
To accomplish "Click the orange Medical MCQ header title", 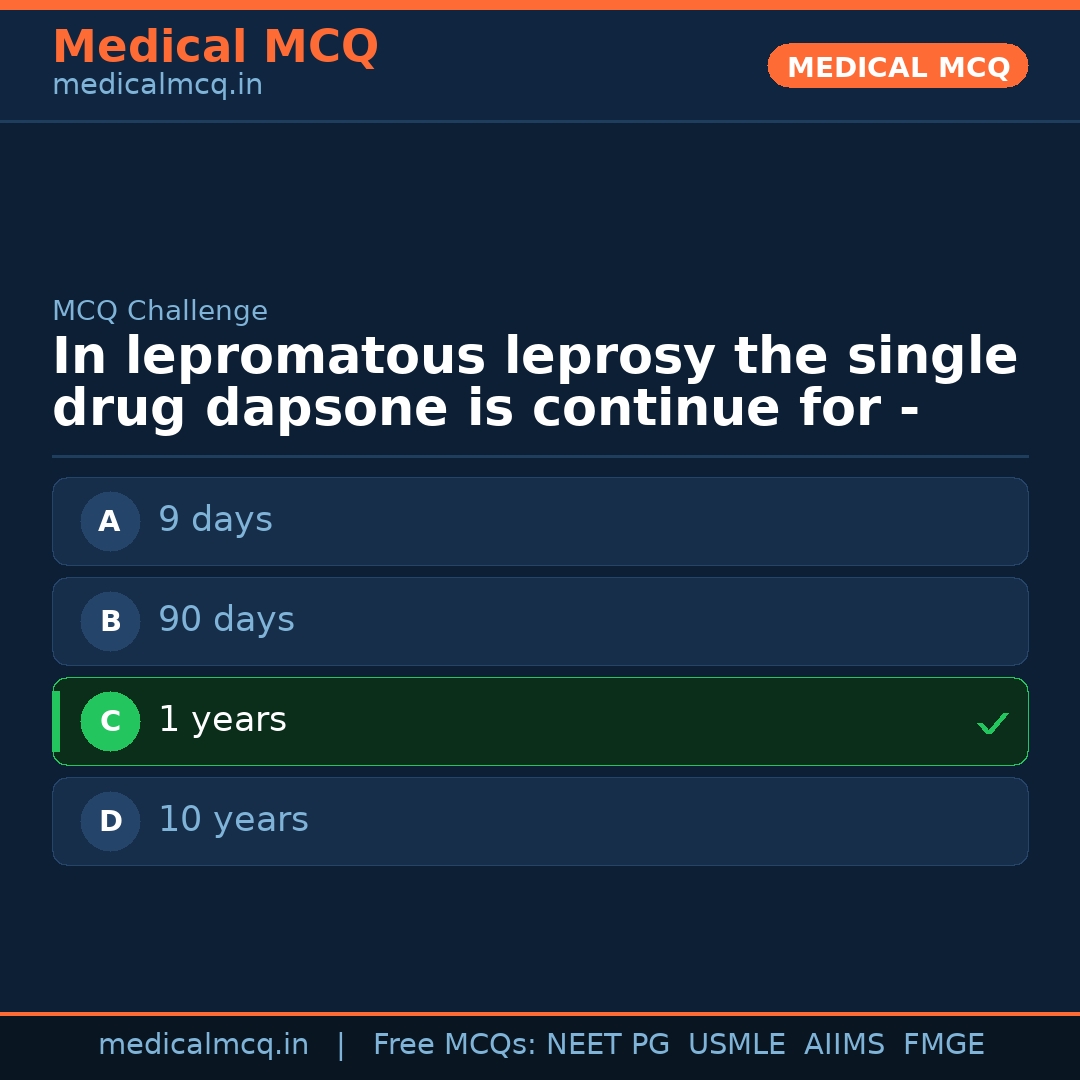I will tap(215, 47).
